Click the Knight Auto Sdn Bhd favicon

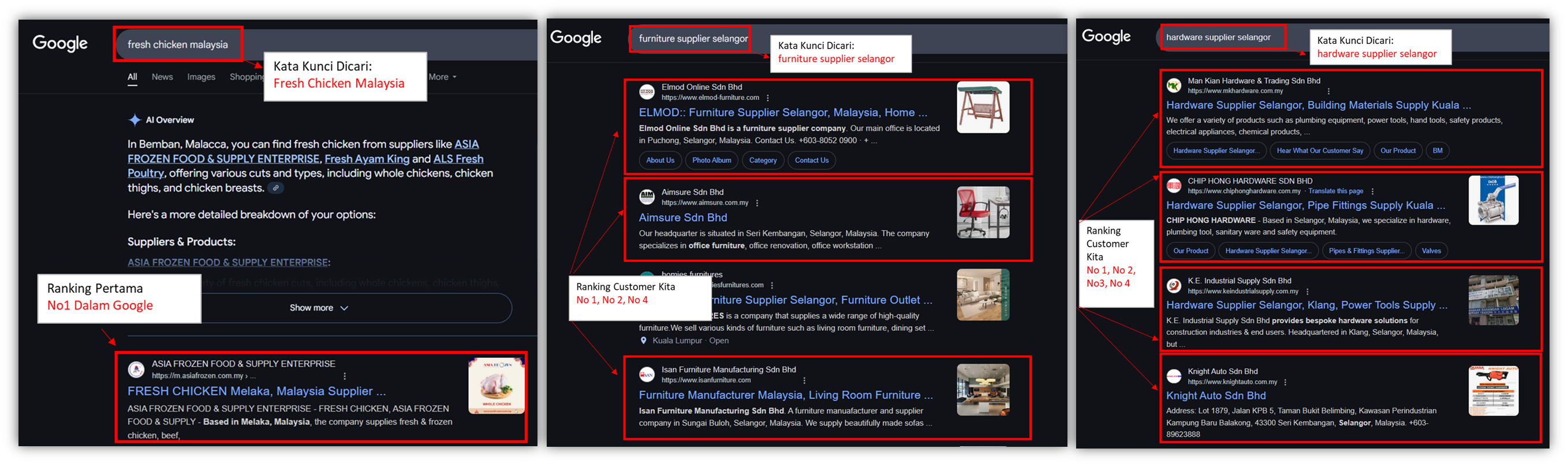[1174, 376]
